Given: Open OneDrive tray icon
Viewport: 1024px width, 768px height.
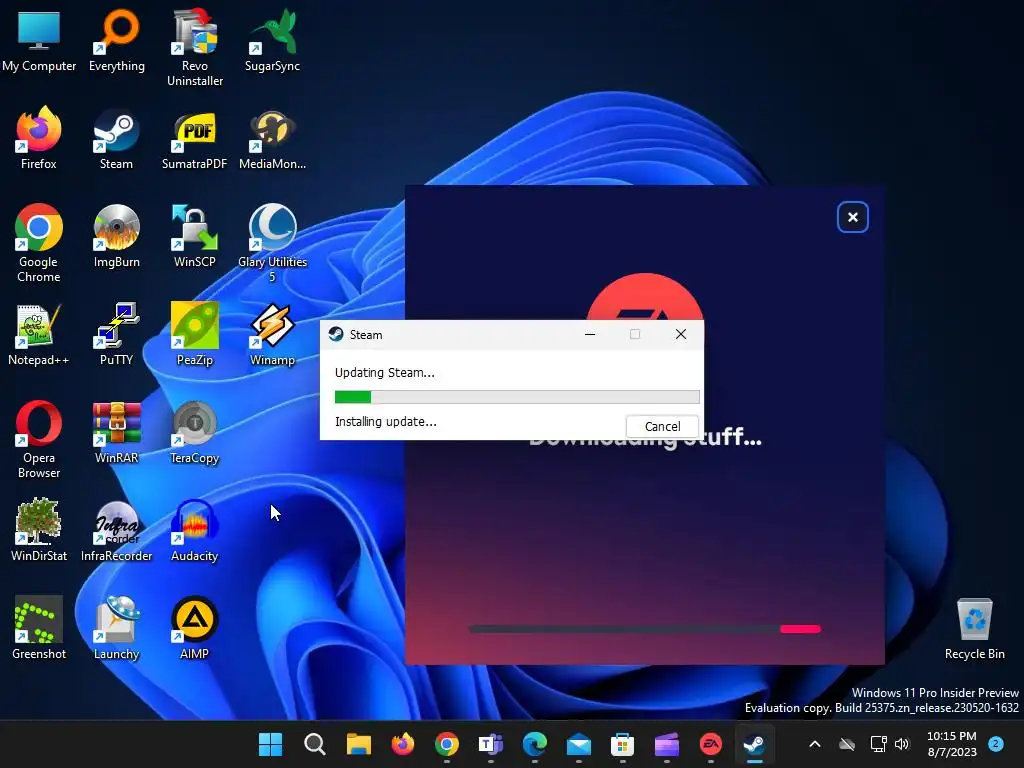Looking at the screenshot, I should click(847, 744).
